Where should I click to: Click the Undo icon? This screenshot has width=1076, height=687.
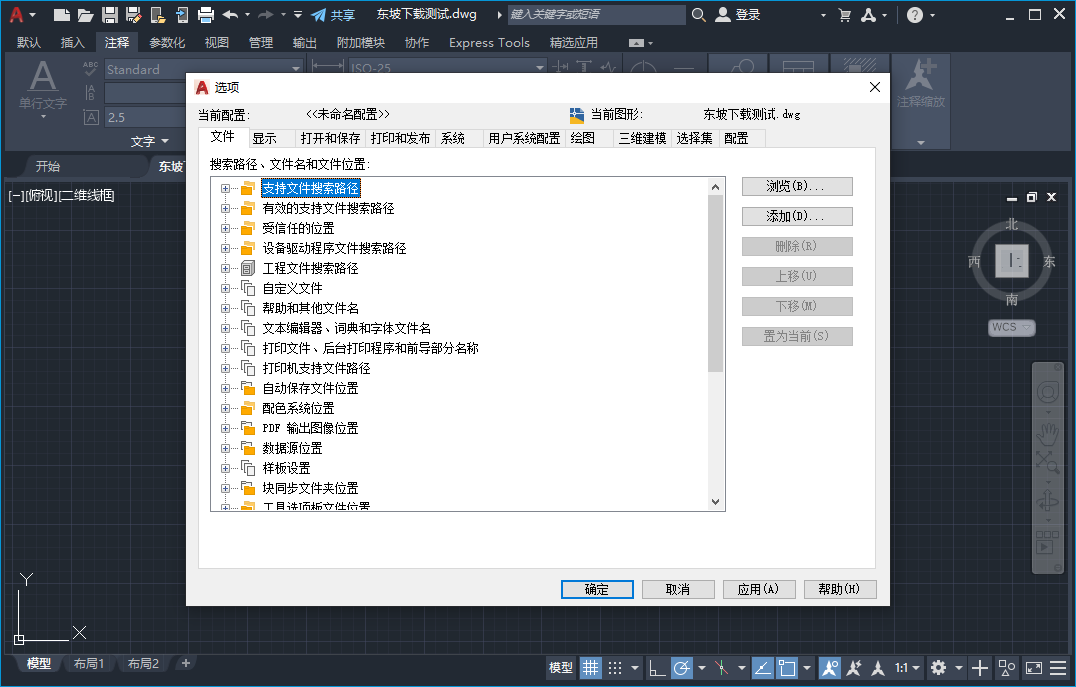coord(230,15)
